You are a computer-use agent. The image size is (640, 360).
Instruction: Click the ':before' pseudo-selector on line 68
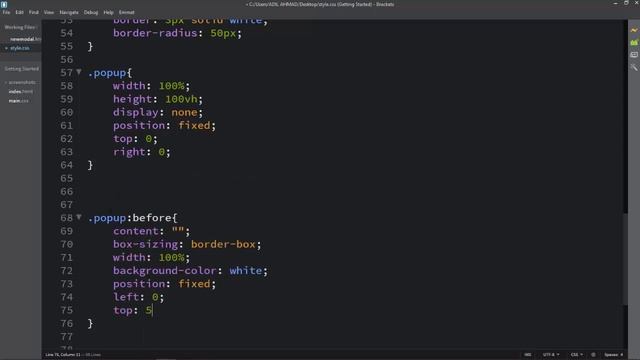pyautogui.click(x=149, y=218)
